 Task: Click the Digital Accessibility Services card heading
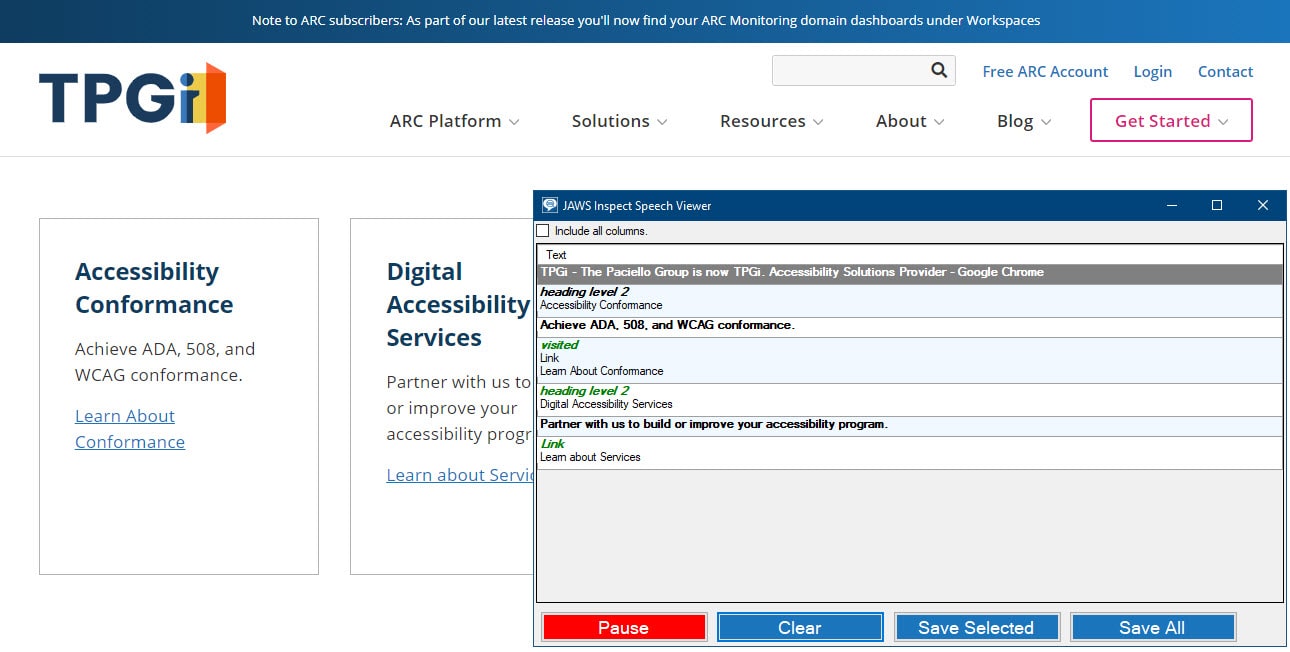coord(459,304)
